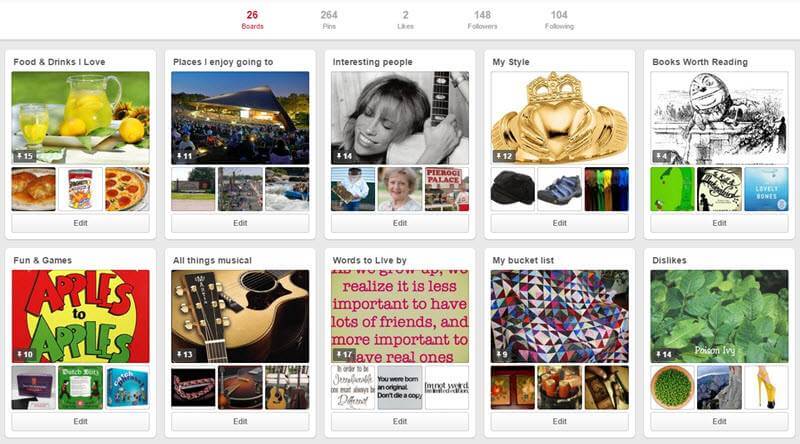Screen dimensions: 800x444
Task: Open the Places I enjoy going to title
Action: coord(223,62)
